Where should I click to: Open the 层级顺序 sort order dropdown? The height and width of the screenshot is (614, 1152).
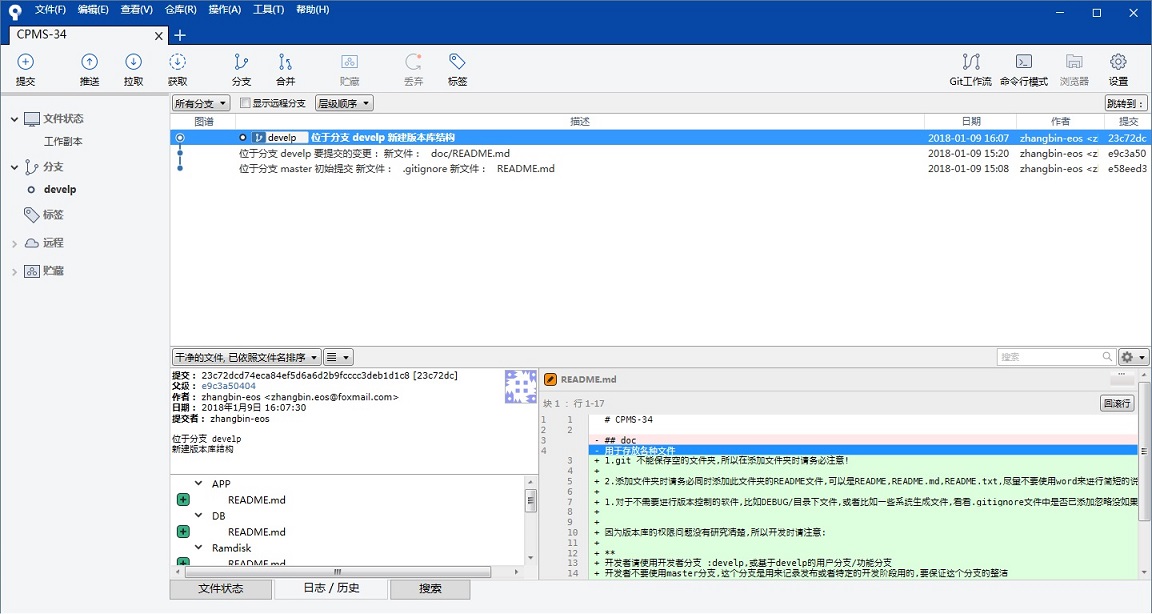(344, 103)
